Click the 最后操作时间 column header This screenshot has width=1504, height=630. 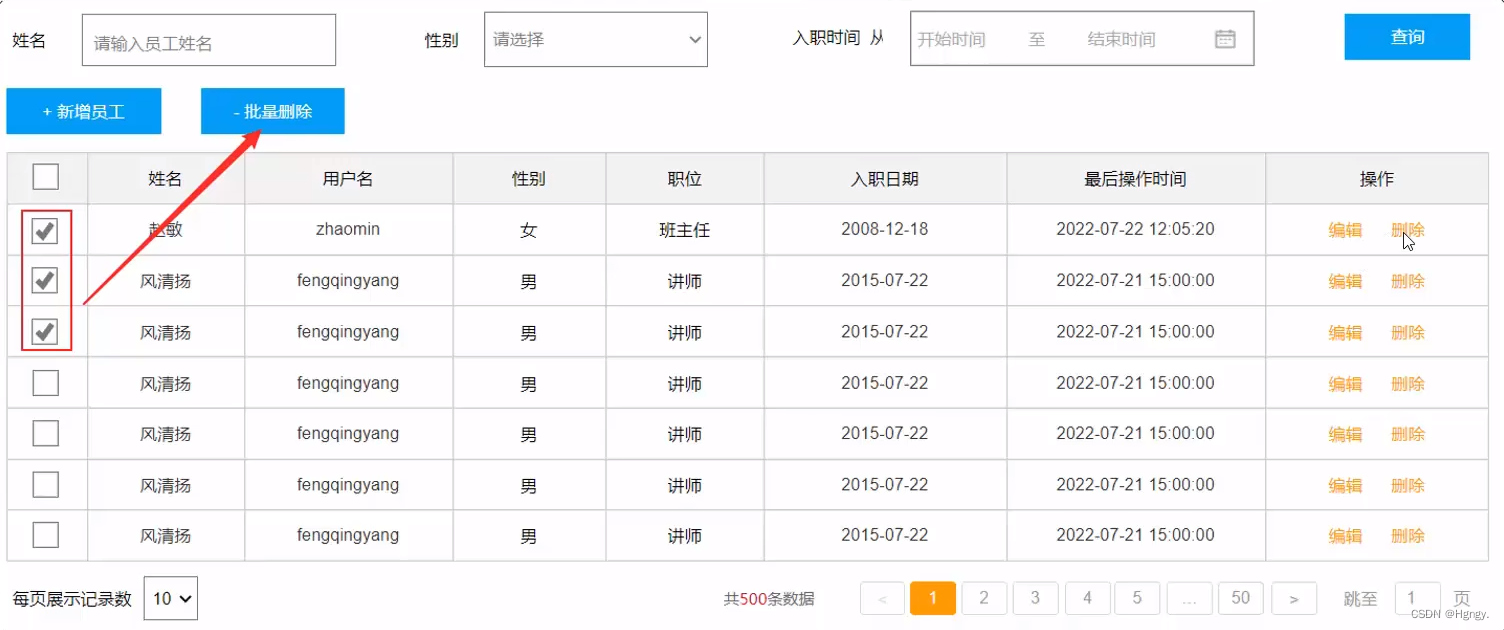(1136, 179)
